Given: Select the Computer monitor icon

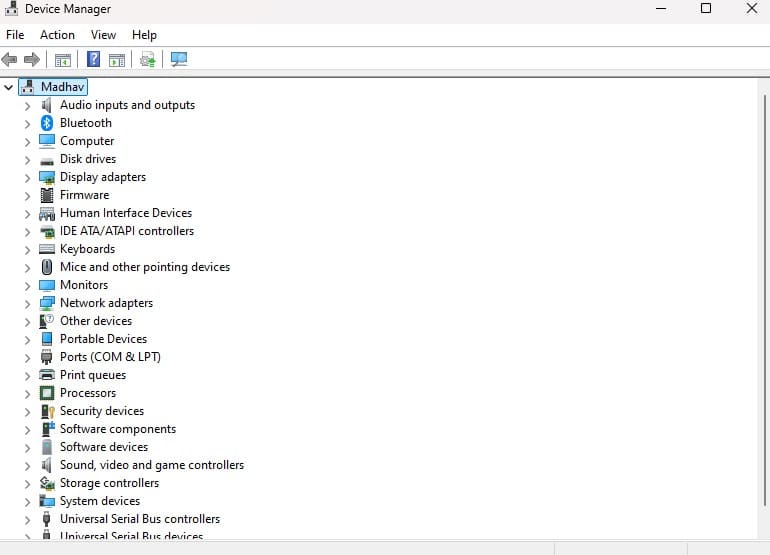Looking at the screenshot, I should (x=47, y=141).
